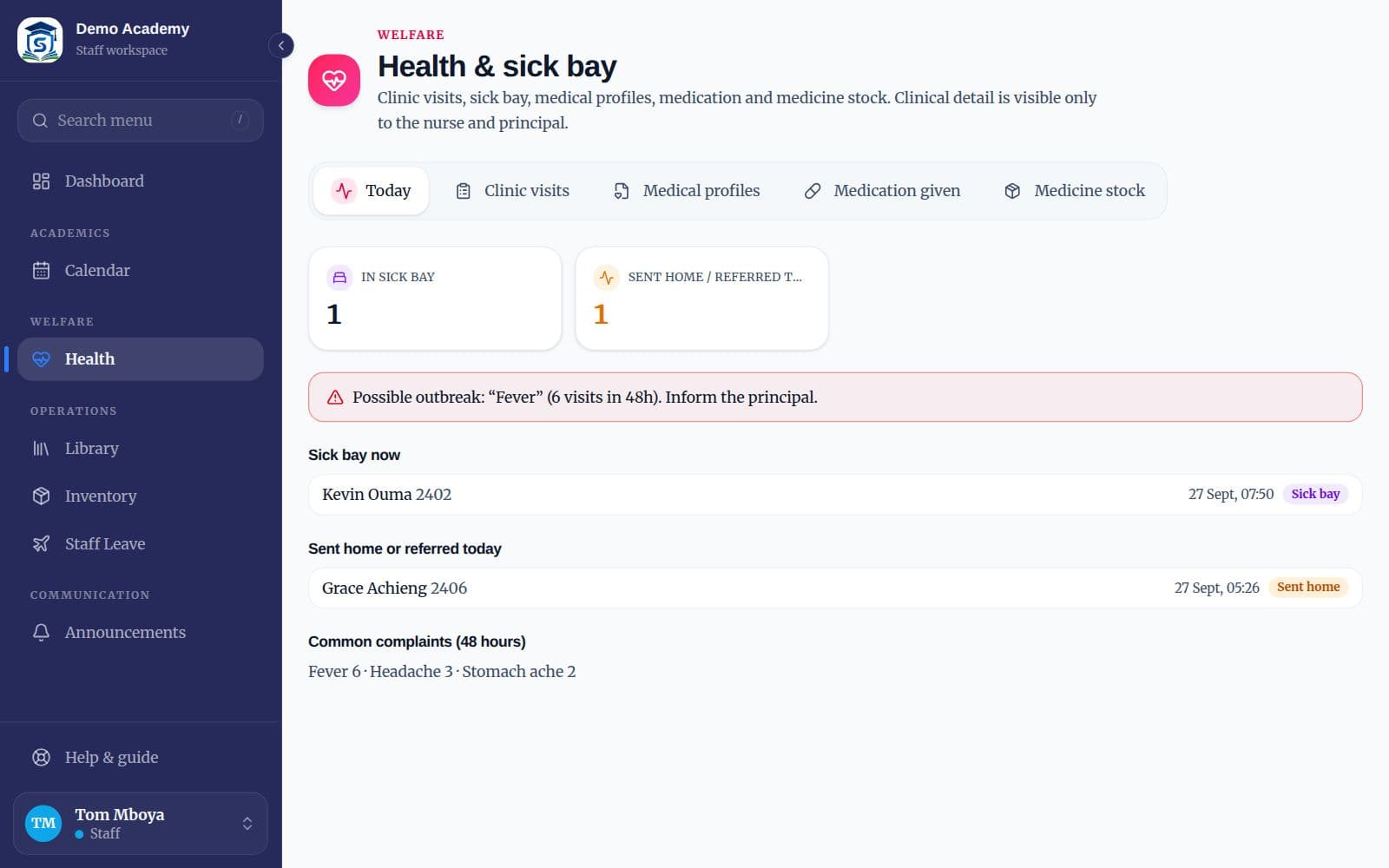Screen dimensions: 1389x868
Task: Open Grace Achieng 2406 row
Action: click(835, 589)
